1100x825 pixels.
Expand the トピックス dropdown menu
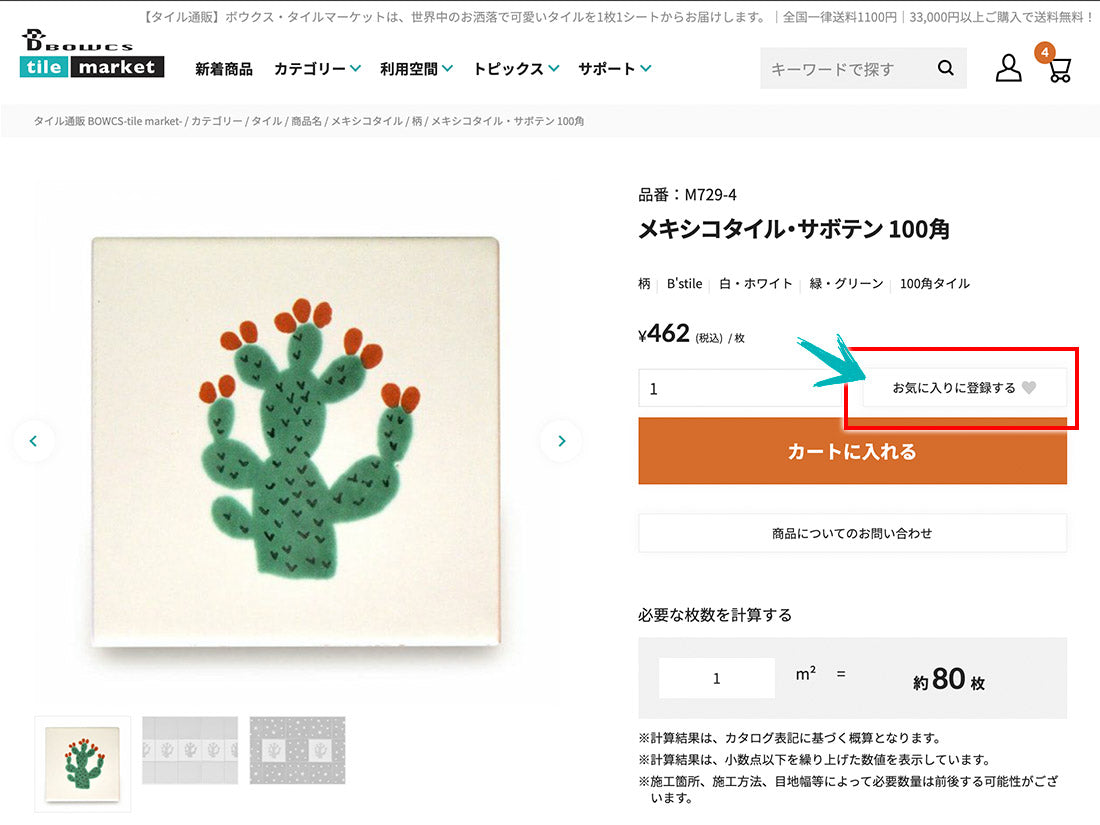(515, 69)
